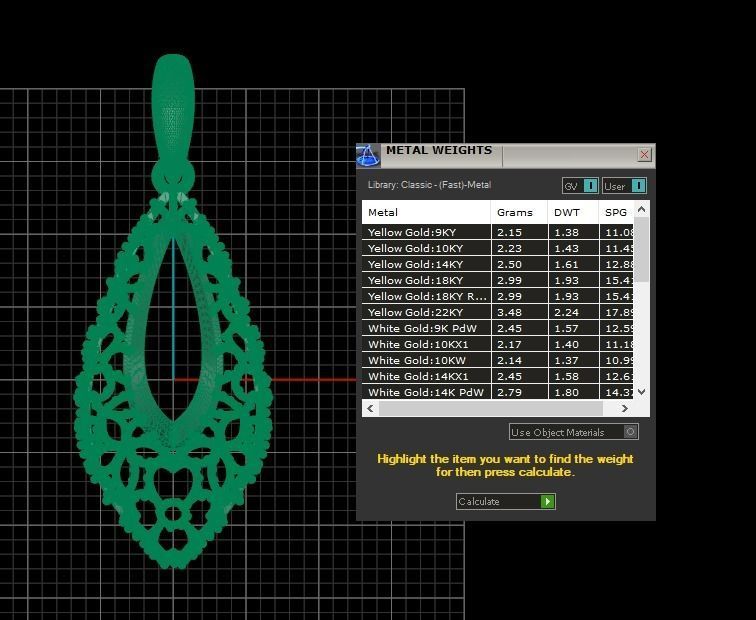
Task: Select the Yellow Gold:9KY row
Action: 498,232
